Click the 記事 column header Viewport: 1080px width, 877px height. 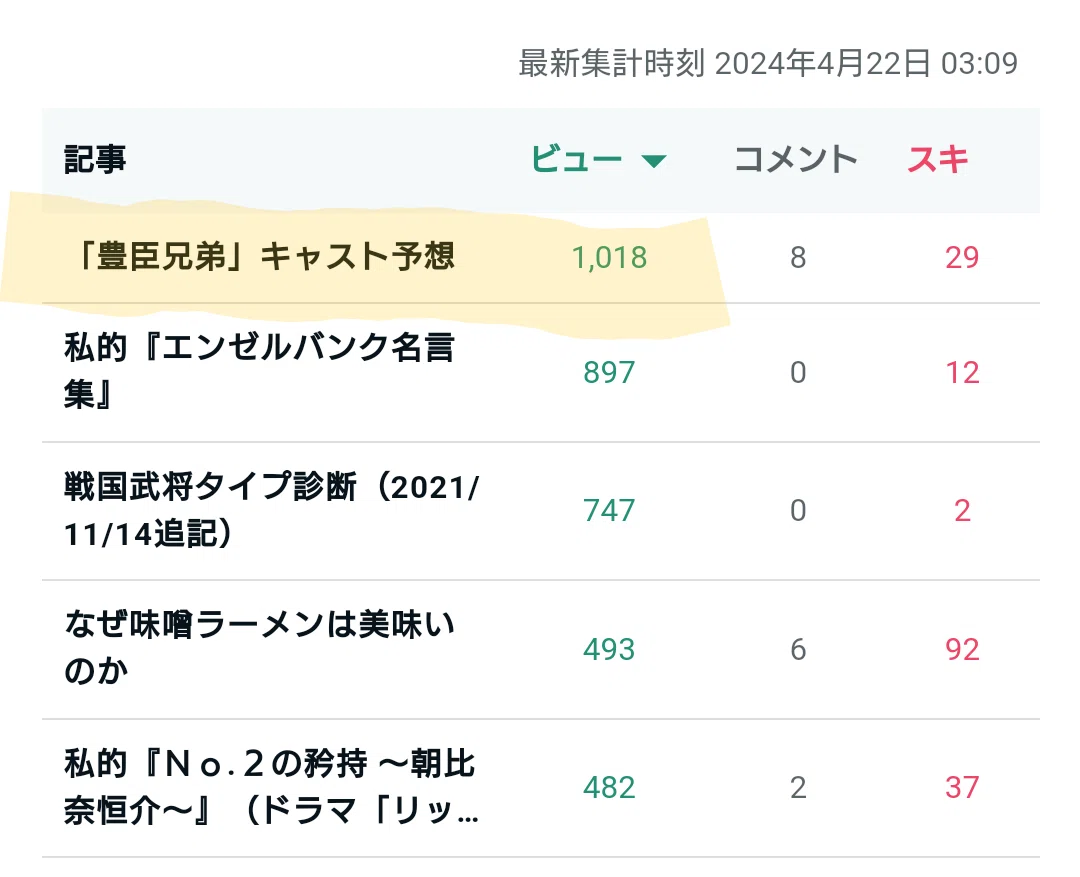point(95,159)
